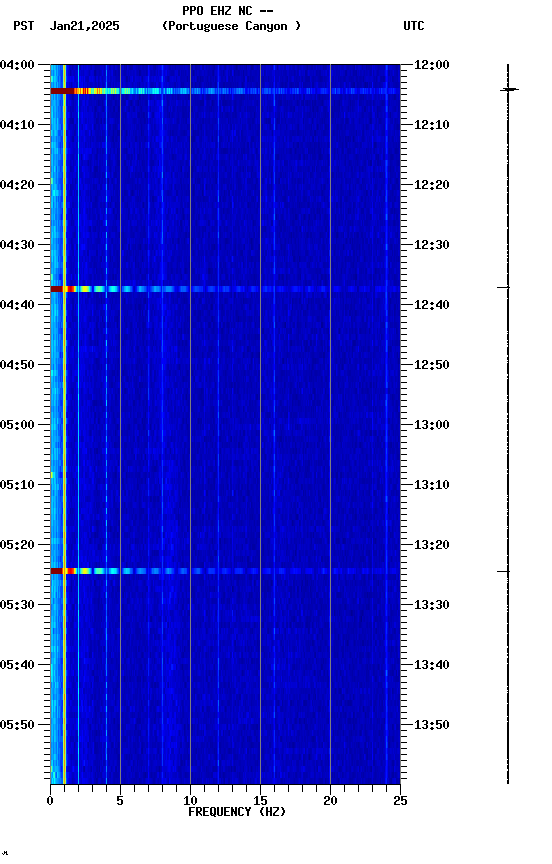Viewport: 552px width, 864px height.
Task: Click the seismic event band near 12:04 UTC
Action: click(225, 91)
